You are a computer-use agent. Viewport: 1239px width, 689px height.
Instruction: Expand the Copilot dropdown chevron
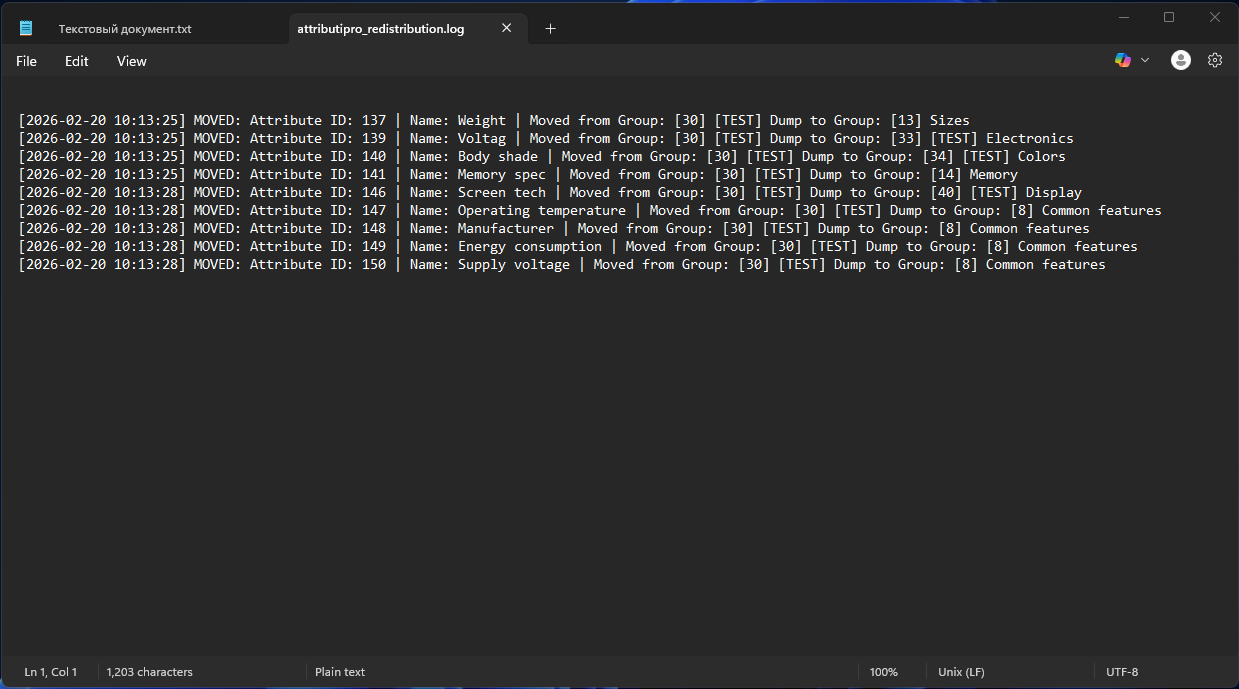coord(1145,60)
